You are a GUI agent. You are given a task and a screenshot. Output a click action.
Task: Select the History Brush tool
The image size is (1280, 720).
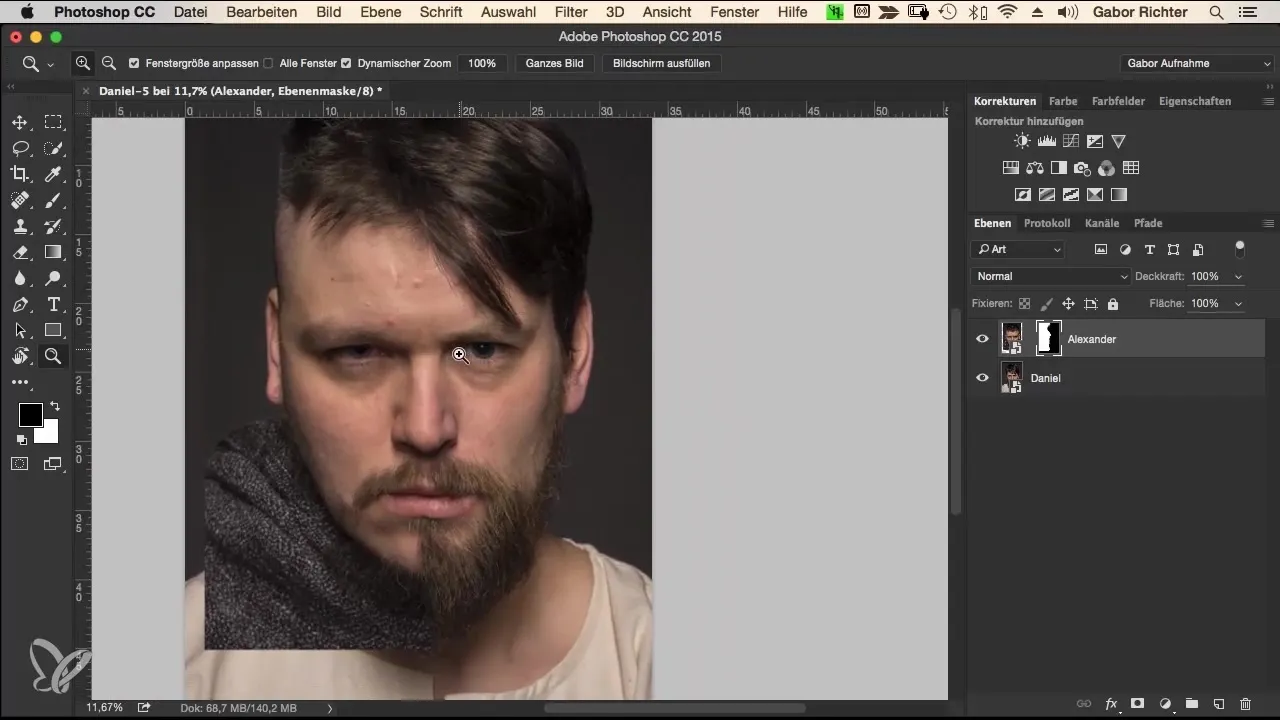53,226
